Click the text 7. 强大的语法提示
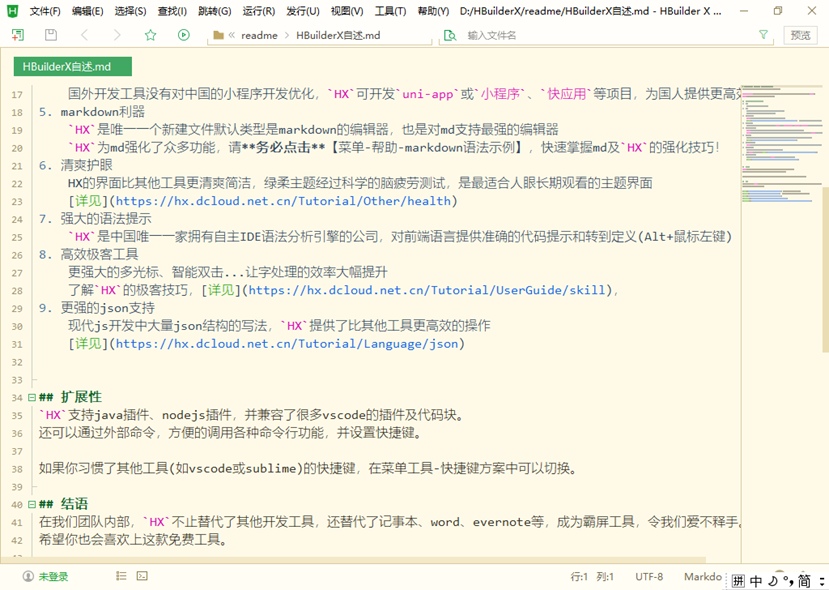Viewport: 829px width, 590px height. [x=95, y=219]
